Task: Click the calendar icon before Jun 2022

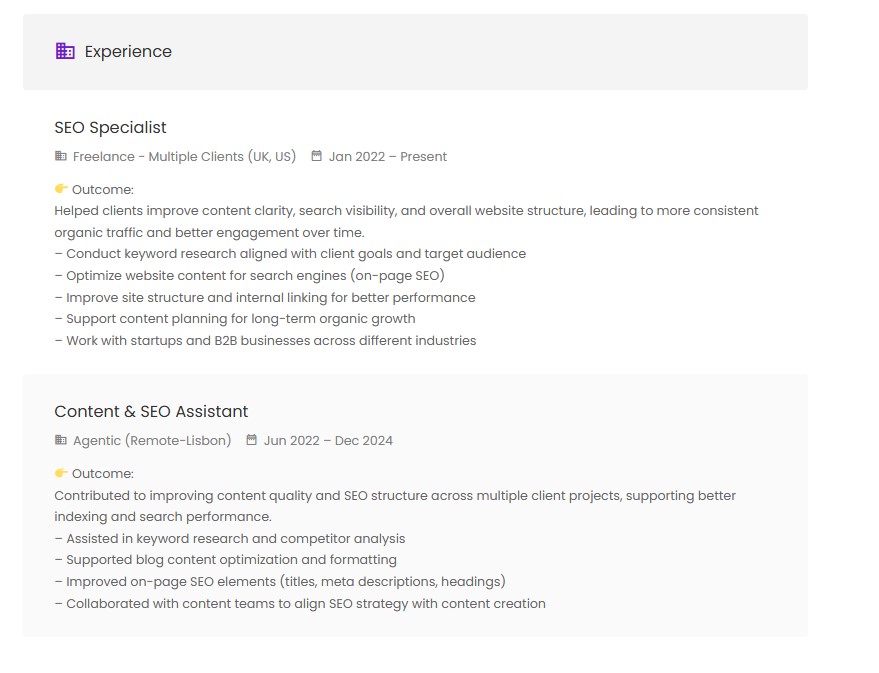Action: tap(252, 440)
